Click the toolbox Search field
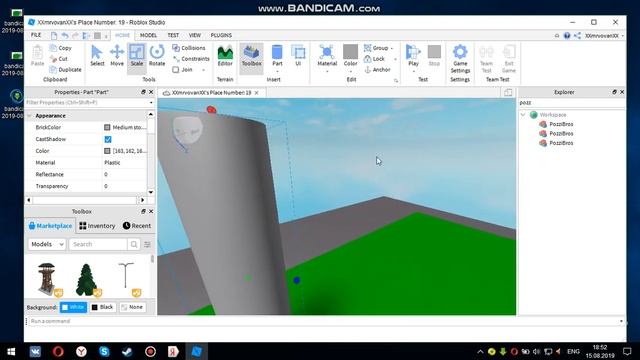640x360 pixels. pos(98,244)
